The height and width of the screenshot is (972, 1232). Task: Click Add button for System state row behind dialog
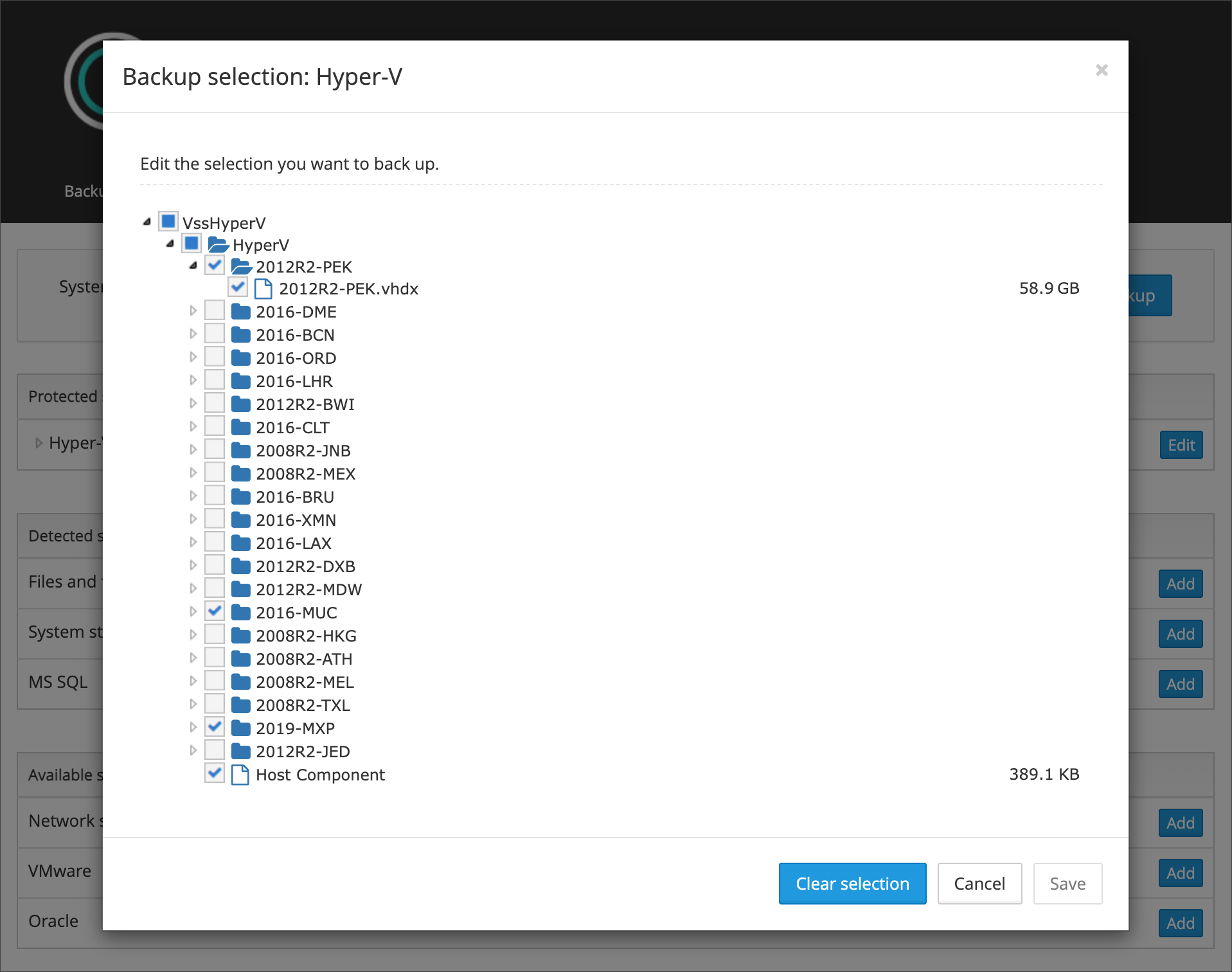(x=1181, y=634)
